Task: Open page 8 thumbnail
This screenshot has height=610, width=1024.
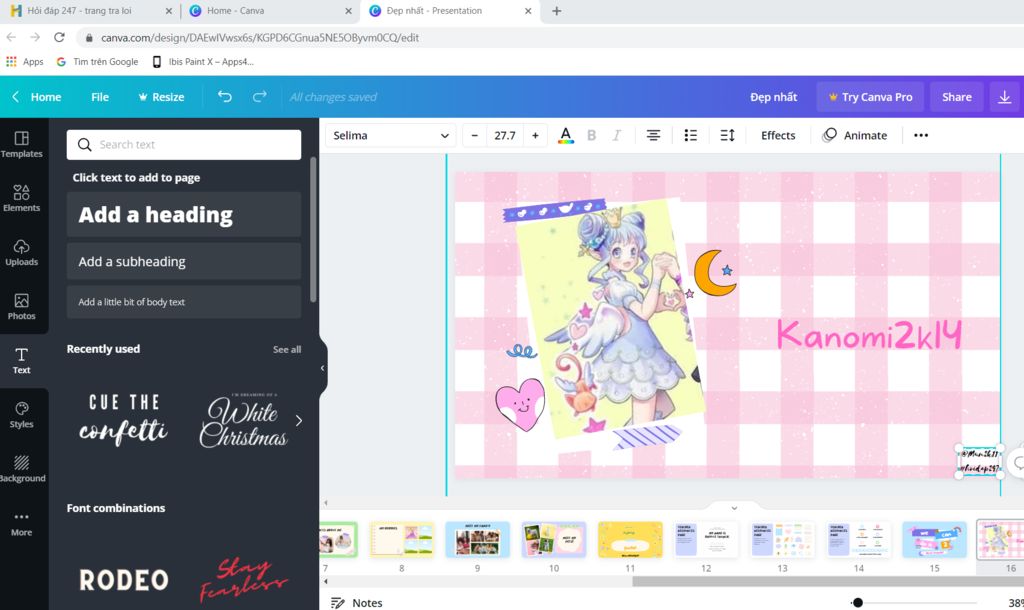Action: coord(401,539)
